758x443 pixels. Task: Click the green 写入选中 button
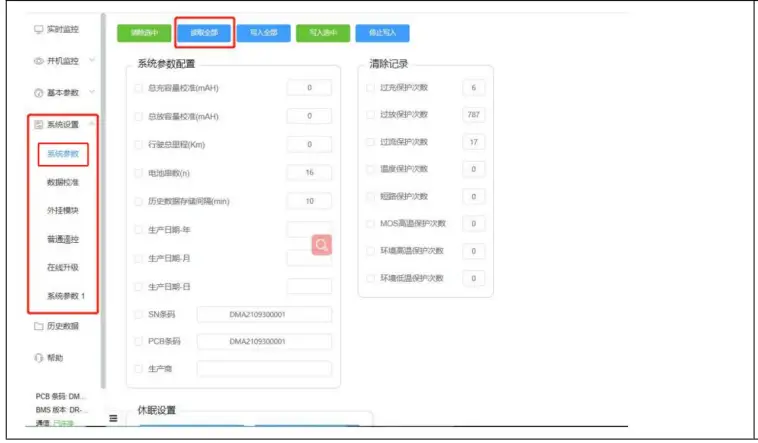click(323, 33)
